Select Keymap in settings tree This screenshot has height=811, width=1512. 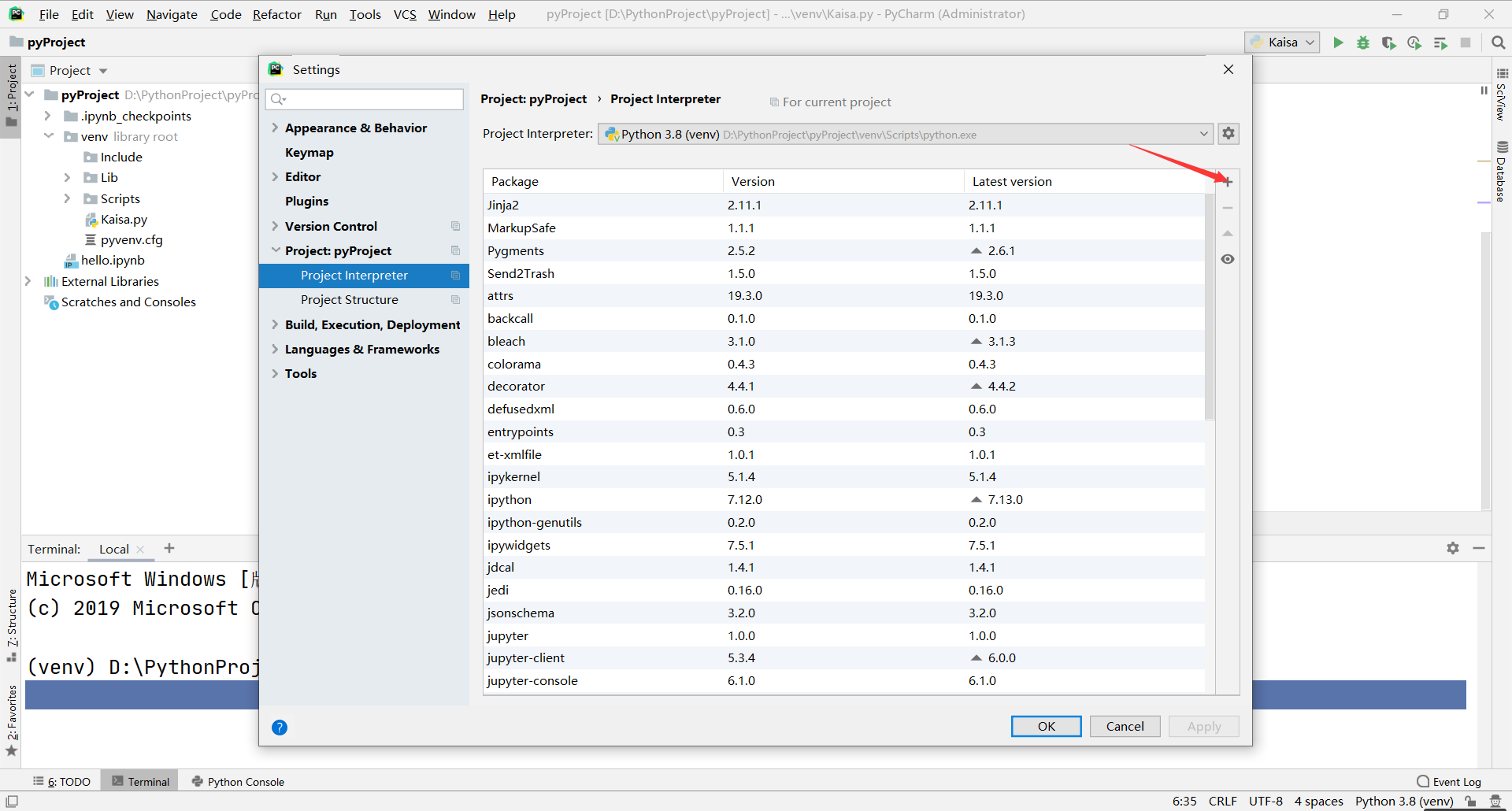point(309,152)
